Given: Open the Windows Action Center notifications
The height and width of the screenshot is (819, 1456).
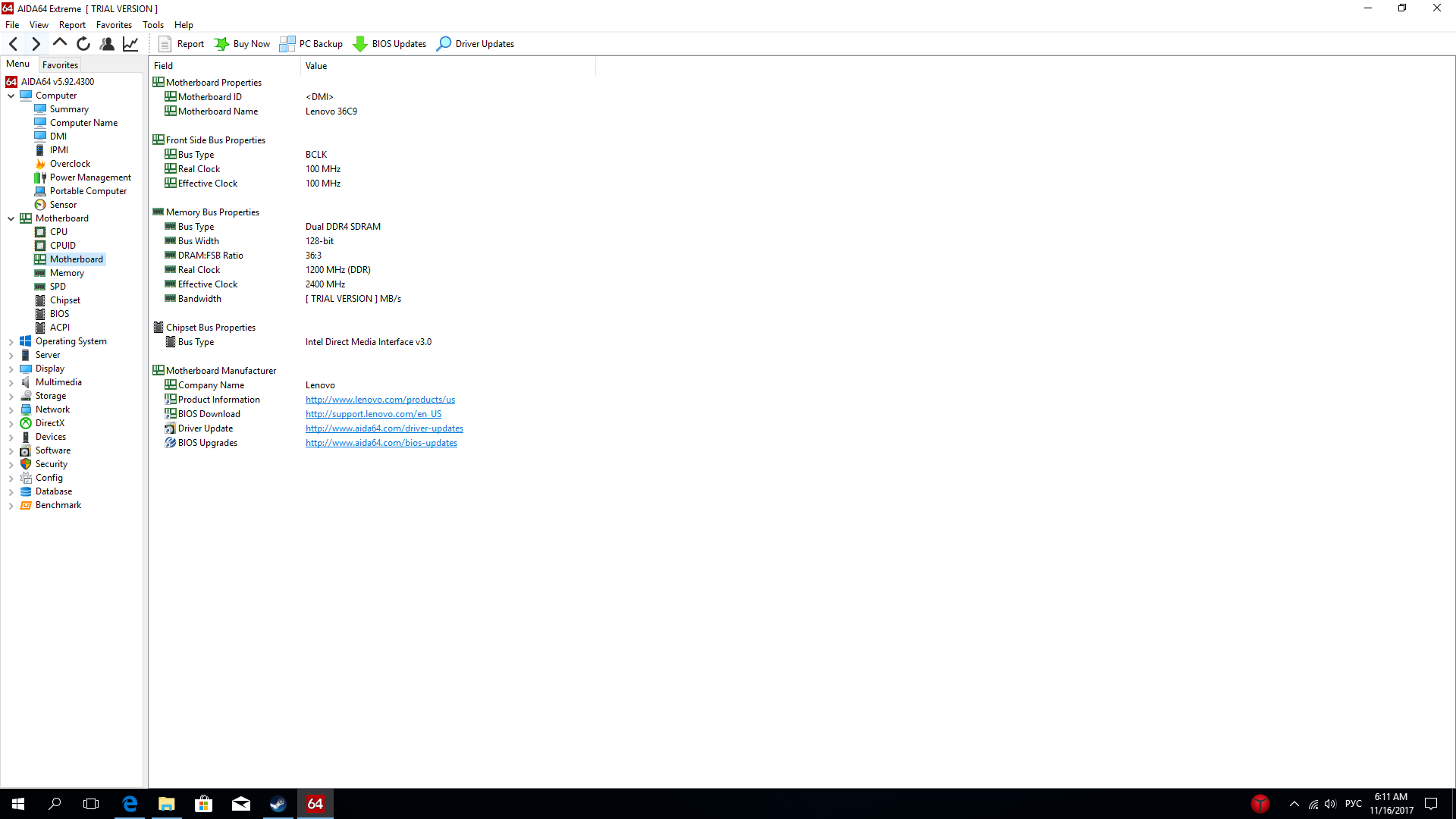Looking at the screenshot, I should pos(1431,804).
